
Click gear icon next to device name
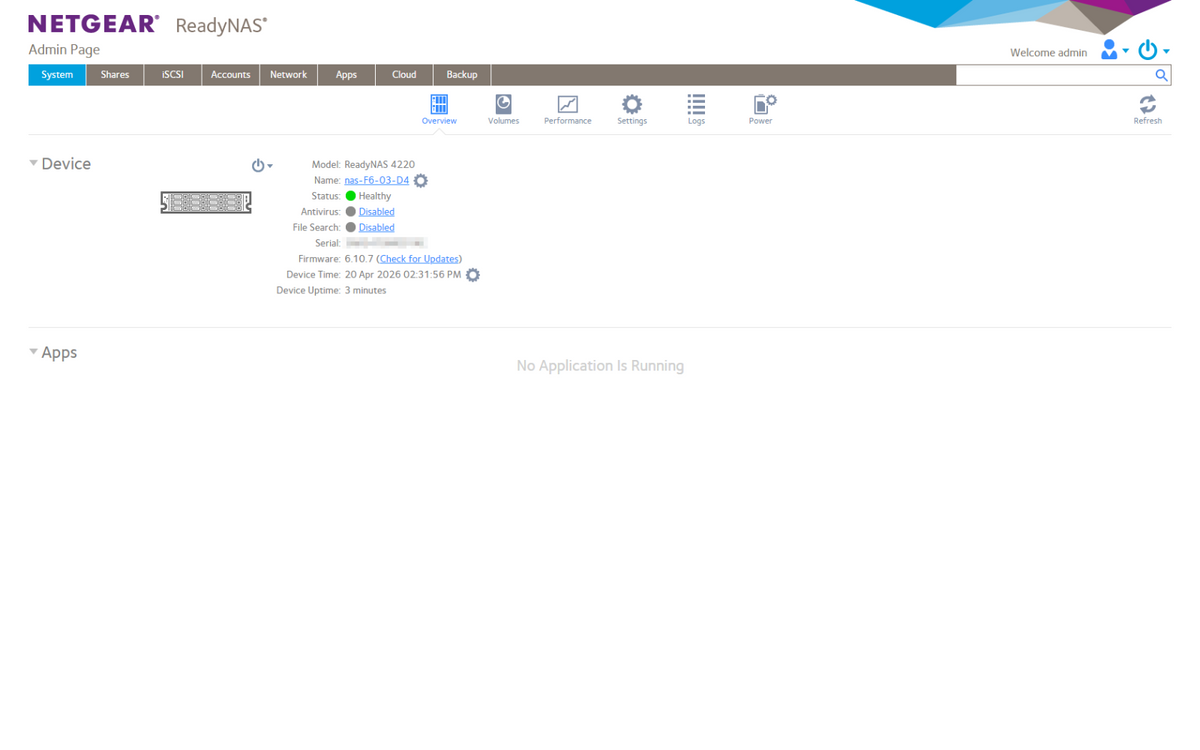421,181
